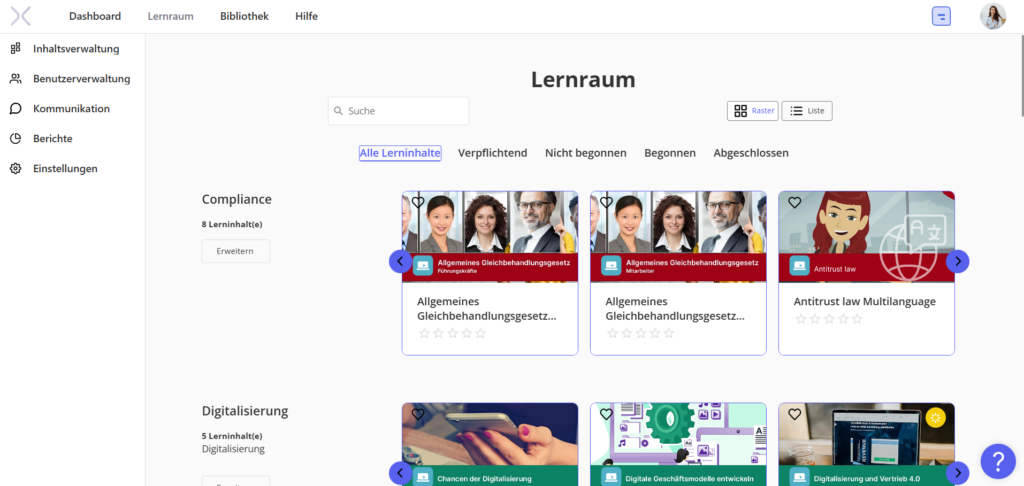
Task: Select the Abgeschlossen filter tab
Action: pyautogui.click(x=751, y=153)
